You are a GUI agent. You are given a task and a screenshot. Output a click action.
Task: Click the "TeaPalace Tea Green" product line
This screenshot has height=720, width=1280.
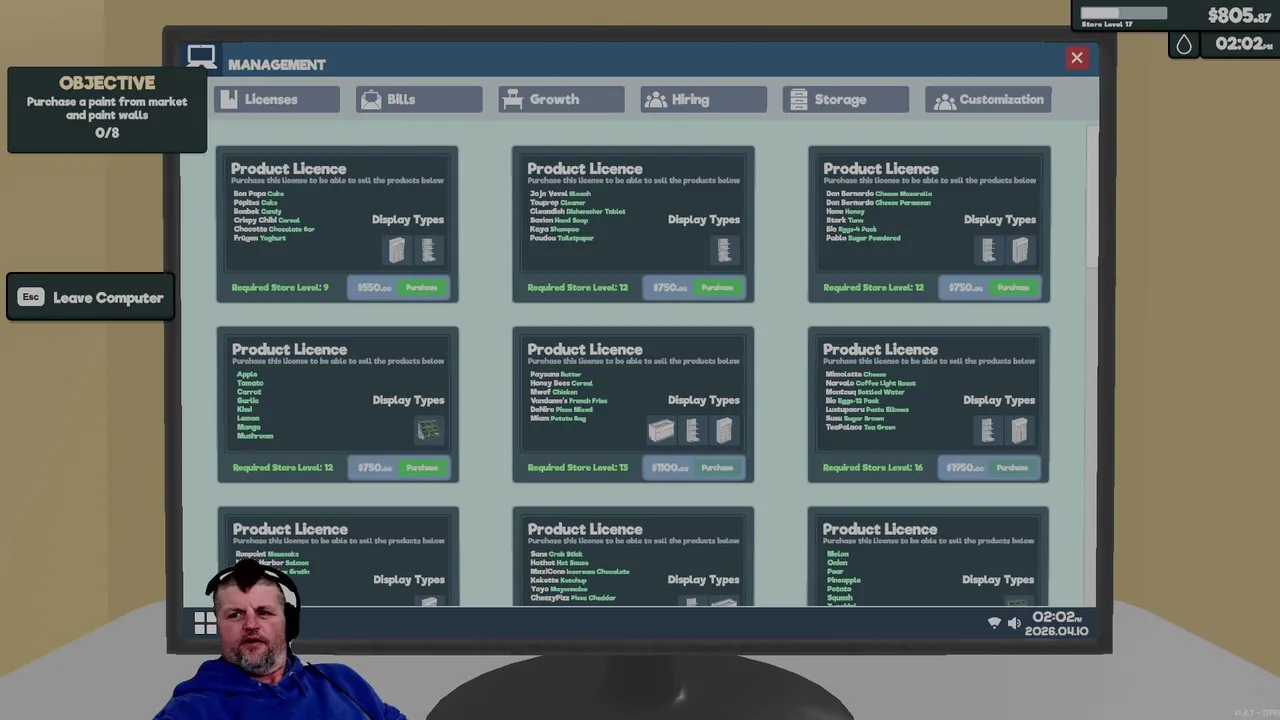[x=860, y=427]
